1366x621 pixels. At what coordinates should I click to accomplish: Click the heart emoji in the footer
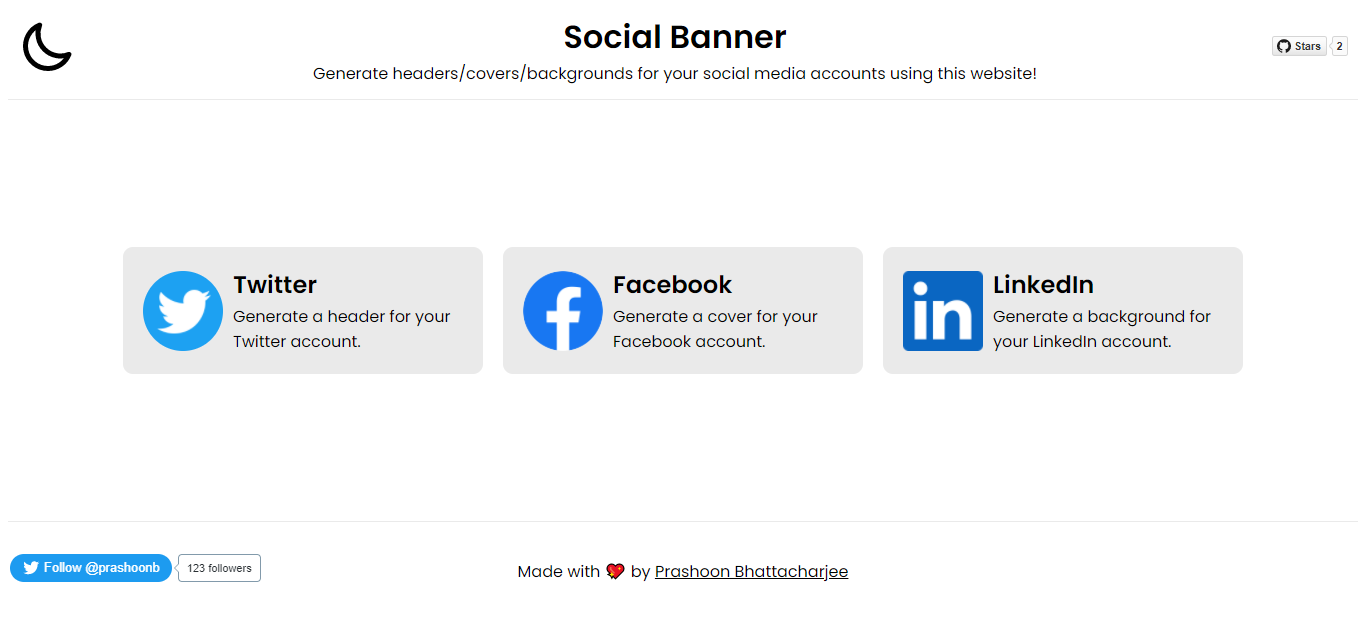click(x=617, y=570)
